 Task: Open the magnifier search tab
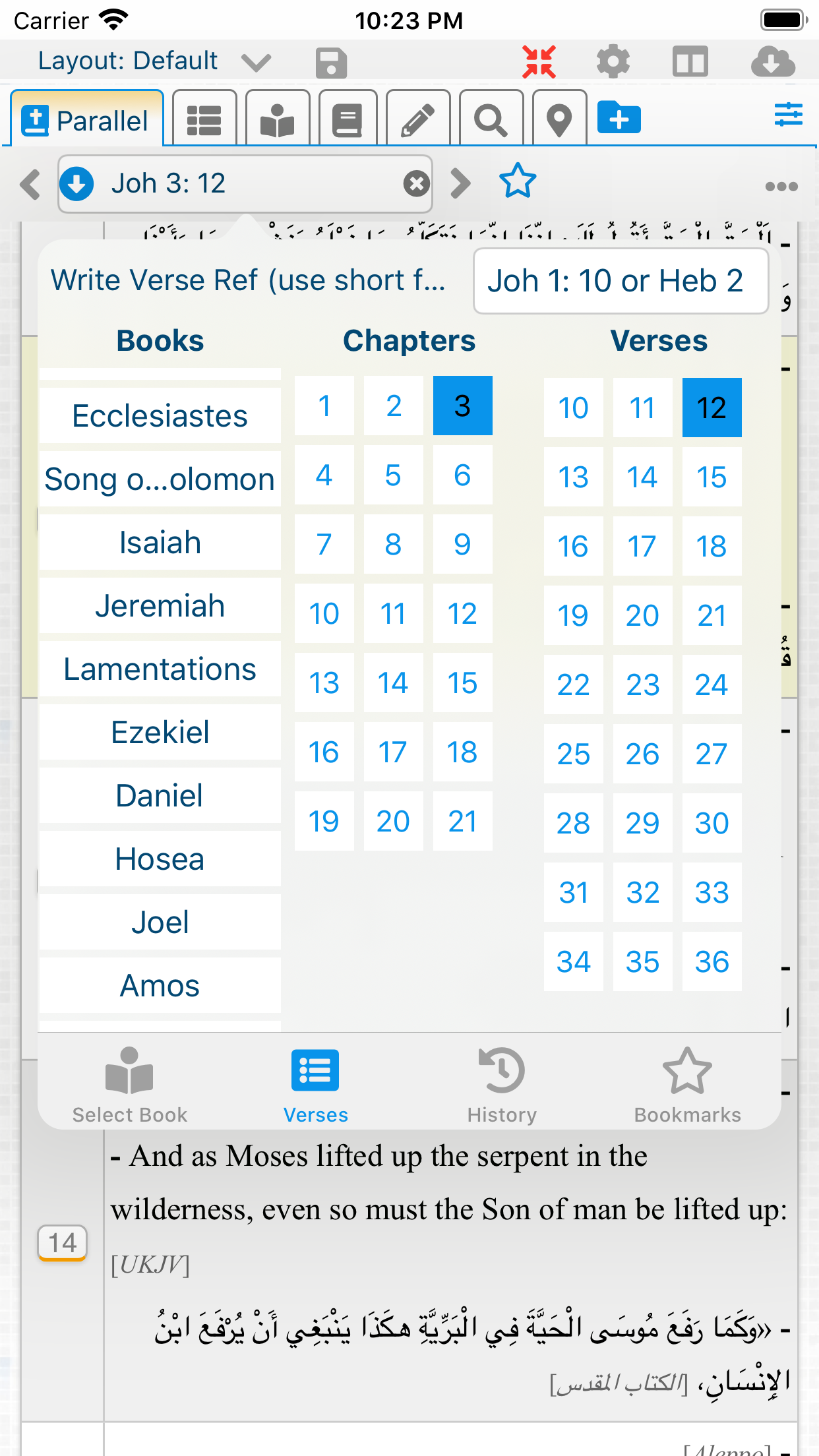[x=491, y=120]
